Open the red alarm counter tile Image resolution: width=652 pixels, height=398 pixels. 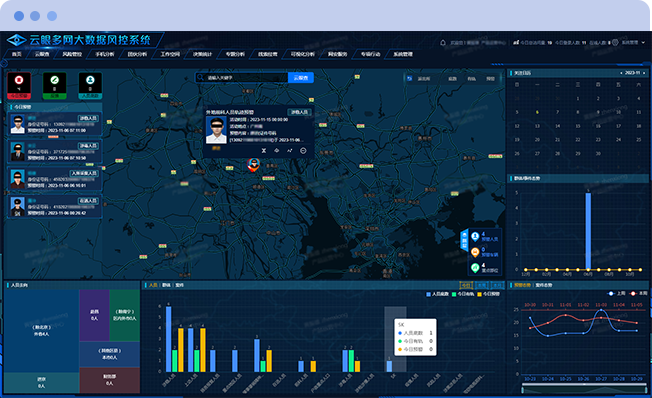coord(19,86)
